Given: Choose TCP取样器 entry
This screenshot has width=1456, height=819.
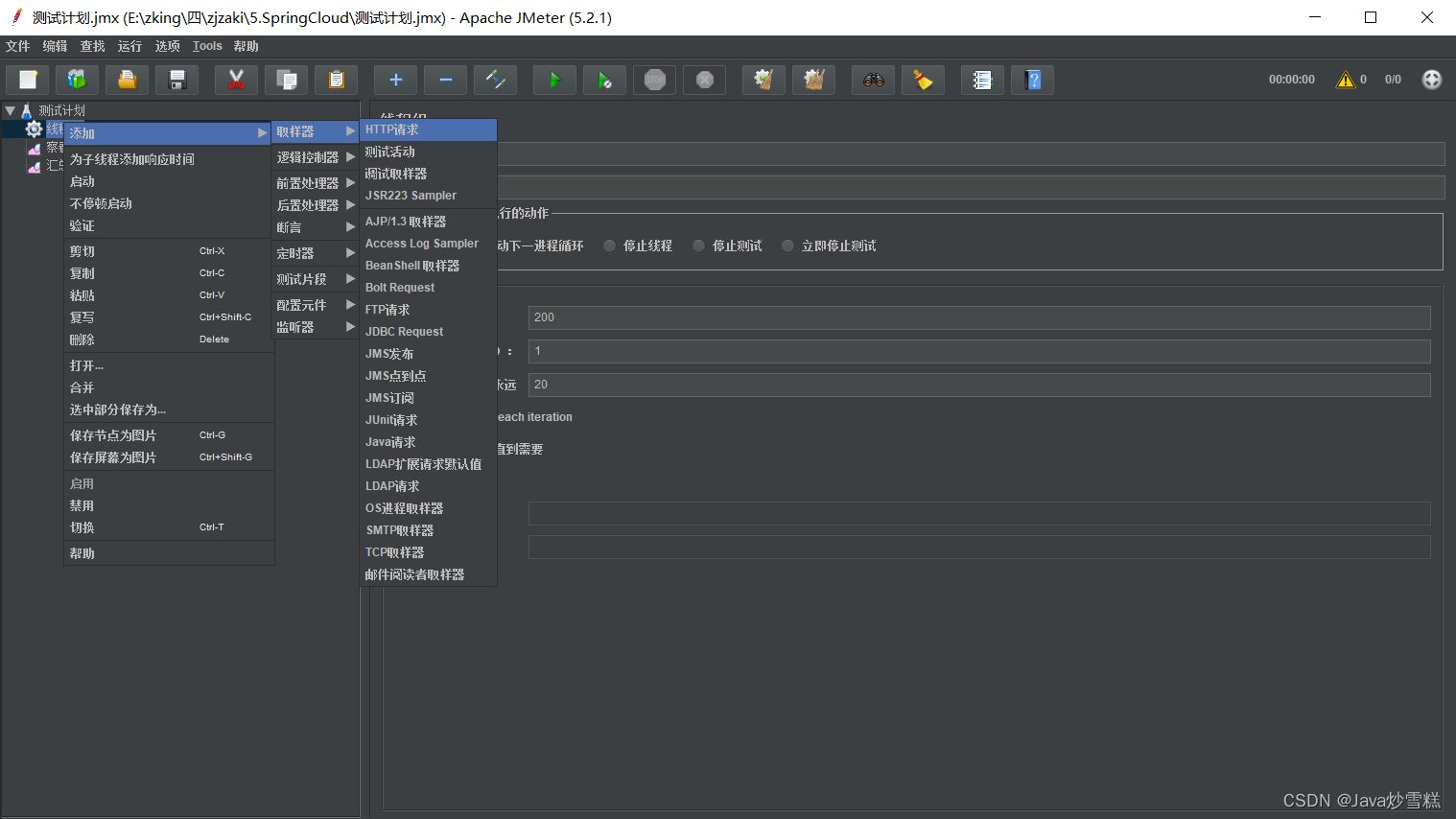Looking at the screenshot, I should click(x=429, y=552).
